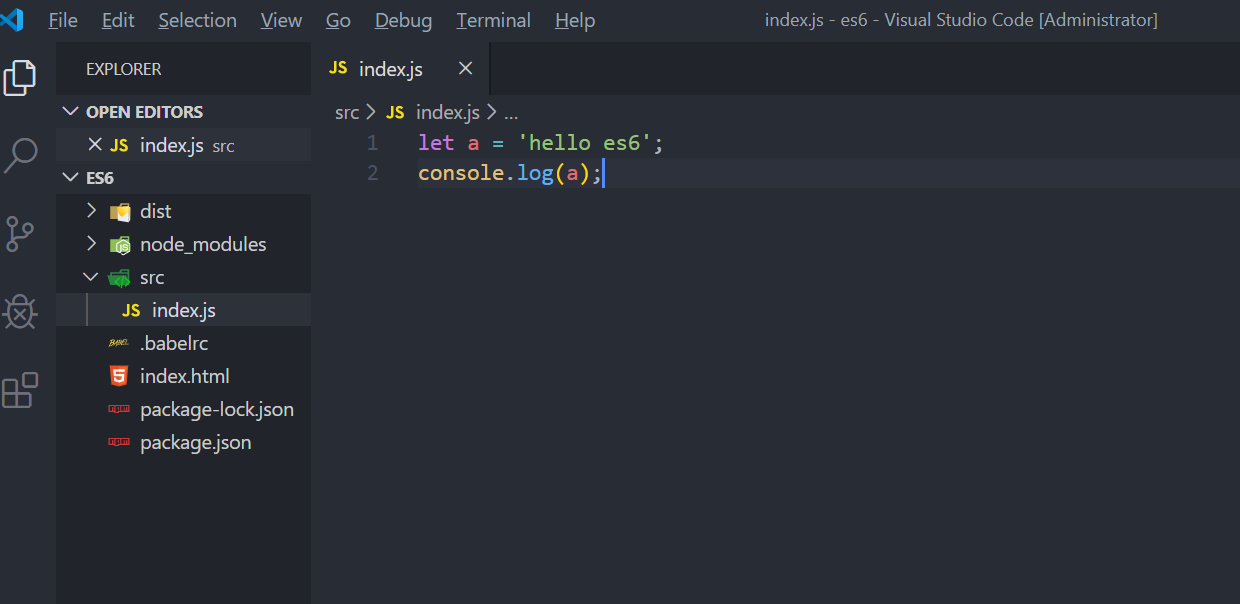Open the Extensions view icon
Screen dimensions: 1240x604
point(20,390)
